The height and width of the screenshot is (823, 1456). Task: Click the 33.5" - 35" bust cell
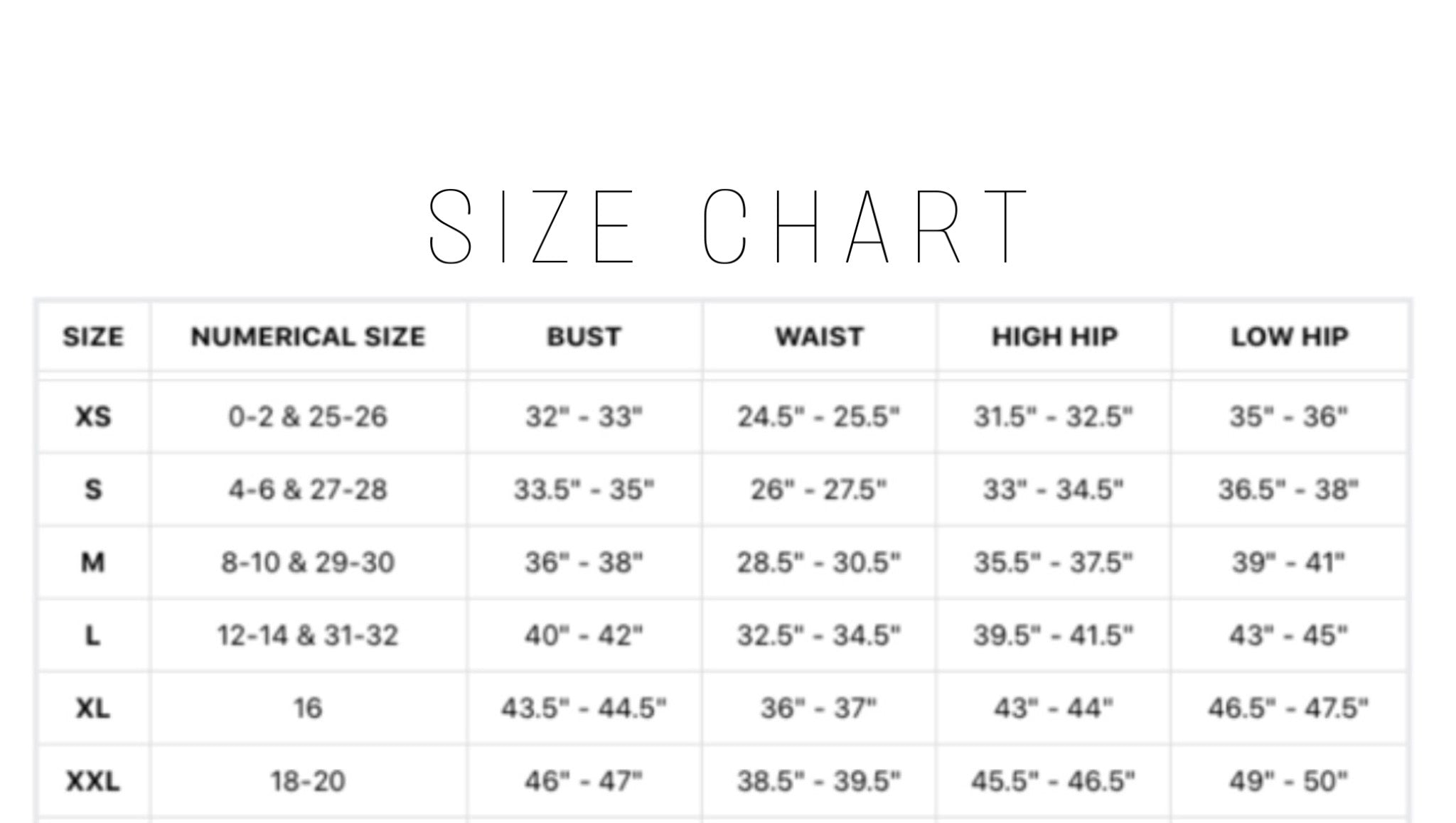[x=584, y=490]
